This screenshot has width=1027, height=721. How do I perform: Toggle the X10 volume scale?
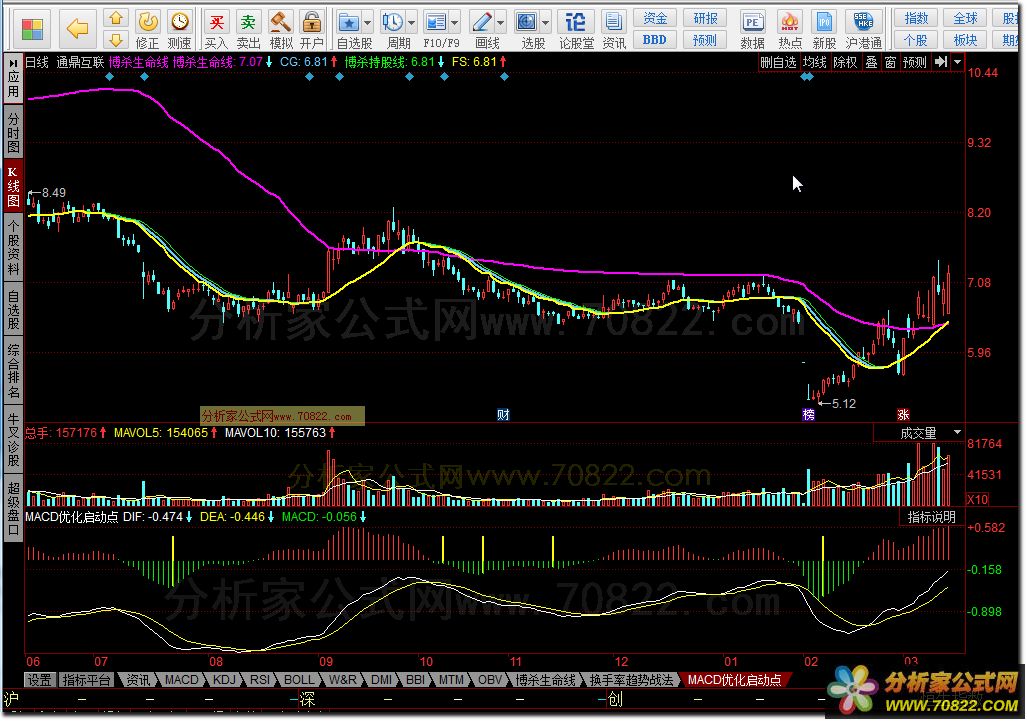coord(977,499)
